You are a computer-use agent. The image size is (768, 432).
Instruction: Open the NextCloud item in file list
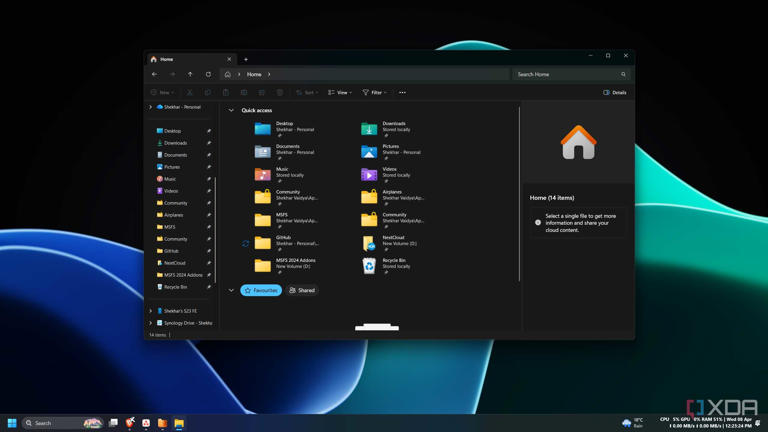[x=370, y=242]
